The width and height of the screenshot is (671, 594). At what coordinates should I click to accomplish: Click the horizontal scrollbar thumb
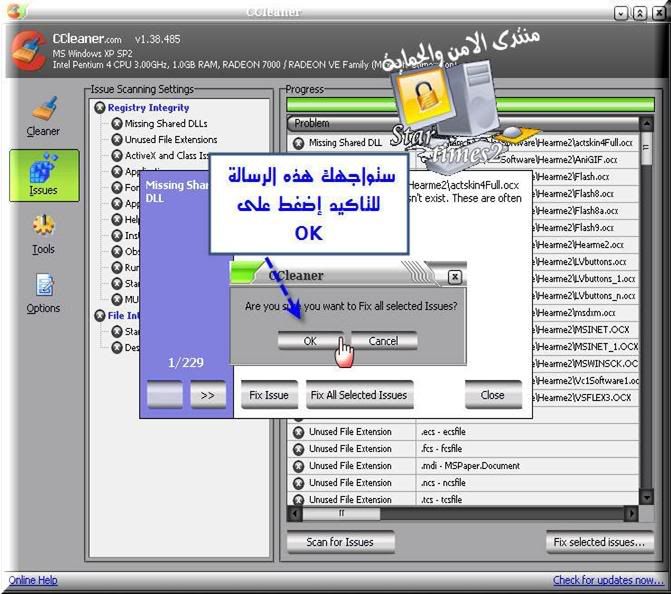(341, 513)
